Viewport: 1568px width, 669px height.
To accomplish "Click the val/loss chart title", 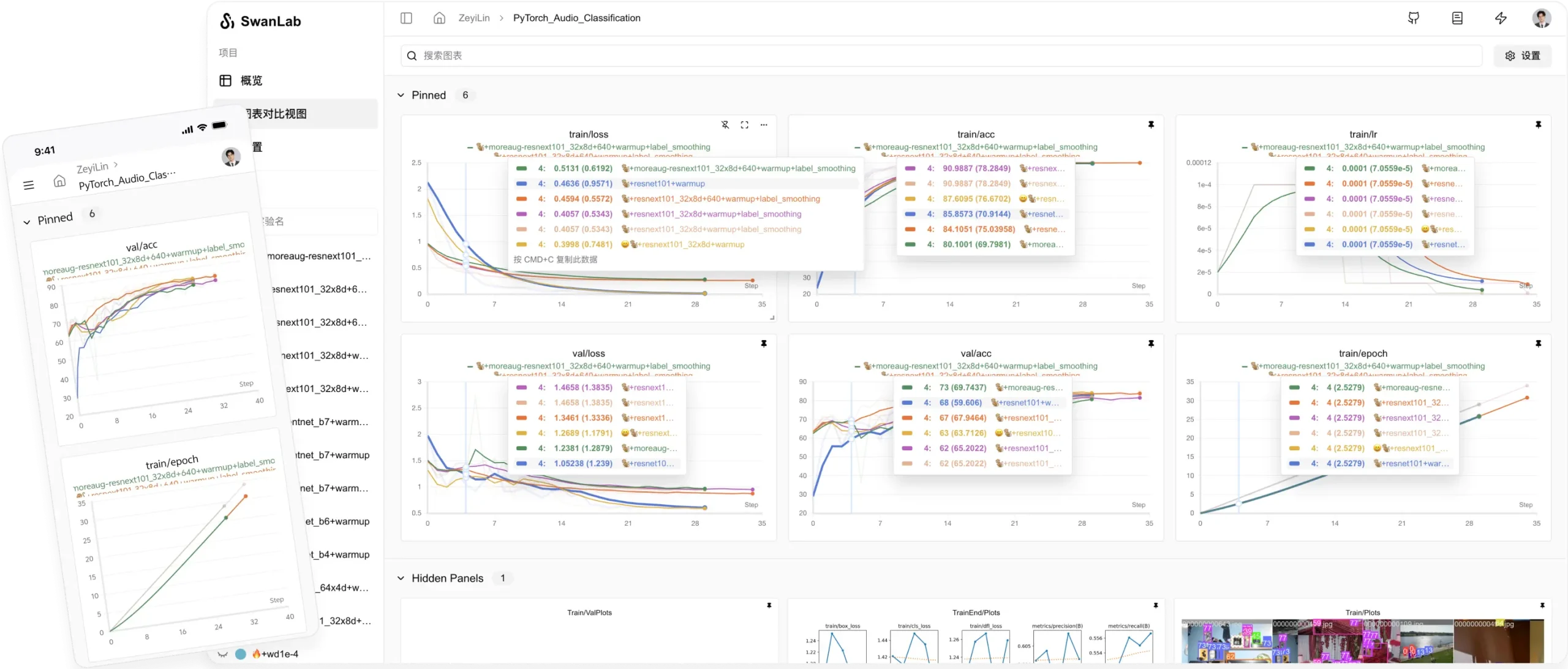I will (589, 353).
